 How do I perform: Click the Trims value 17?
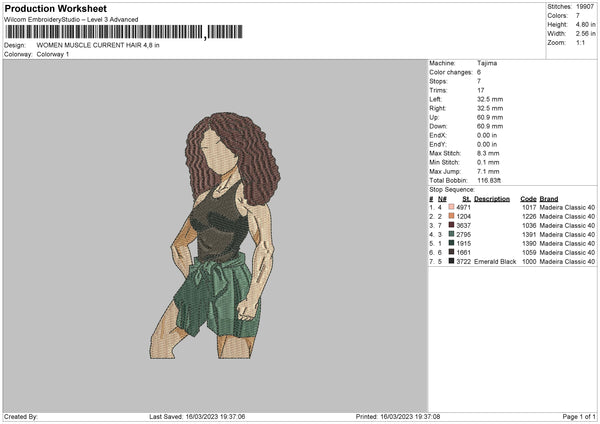(481, 90)
